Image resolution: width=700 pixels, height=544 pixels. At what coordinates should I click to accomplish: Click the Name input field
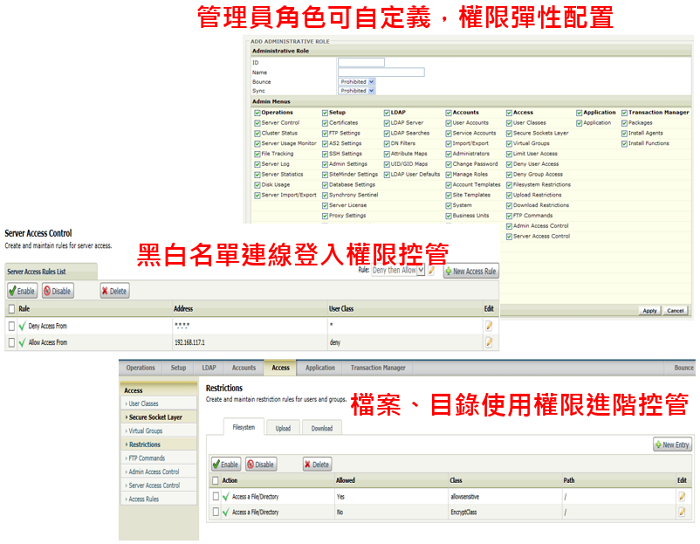pos(381,72)
